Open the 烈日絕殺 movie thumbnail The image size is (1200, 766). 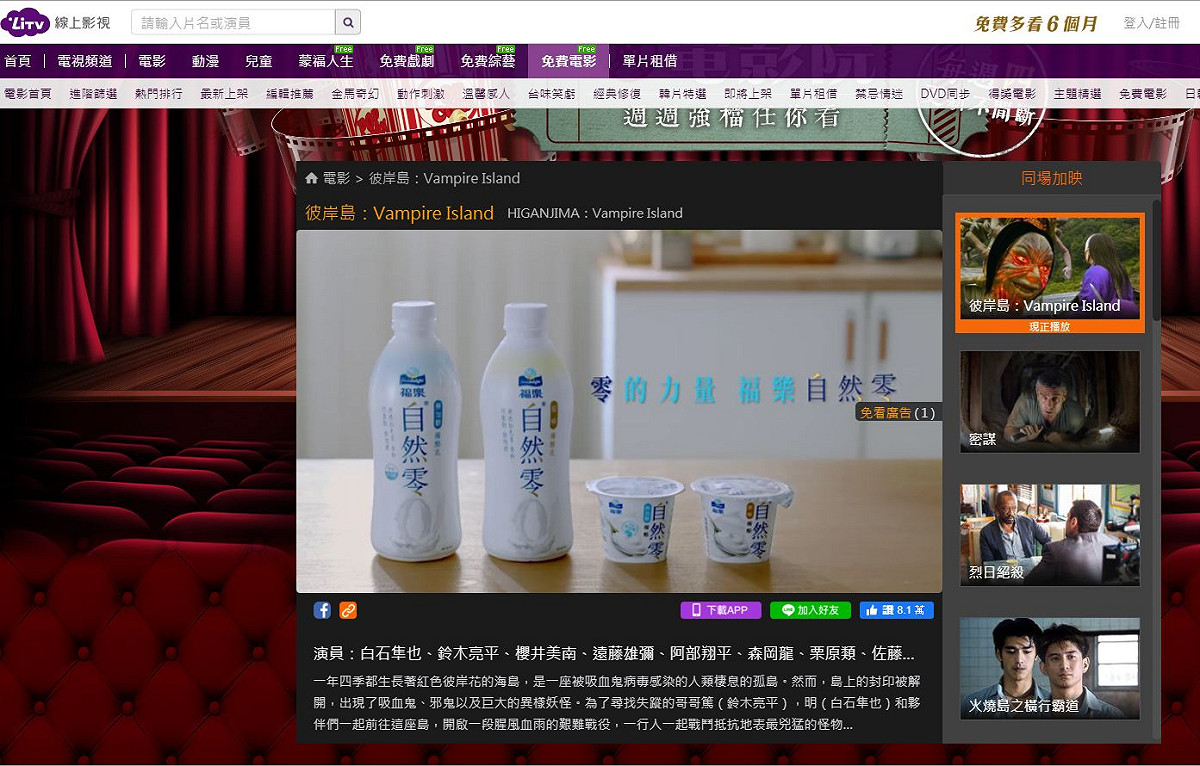click(1050, 535)
